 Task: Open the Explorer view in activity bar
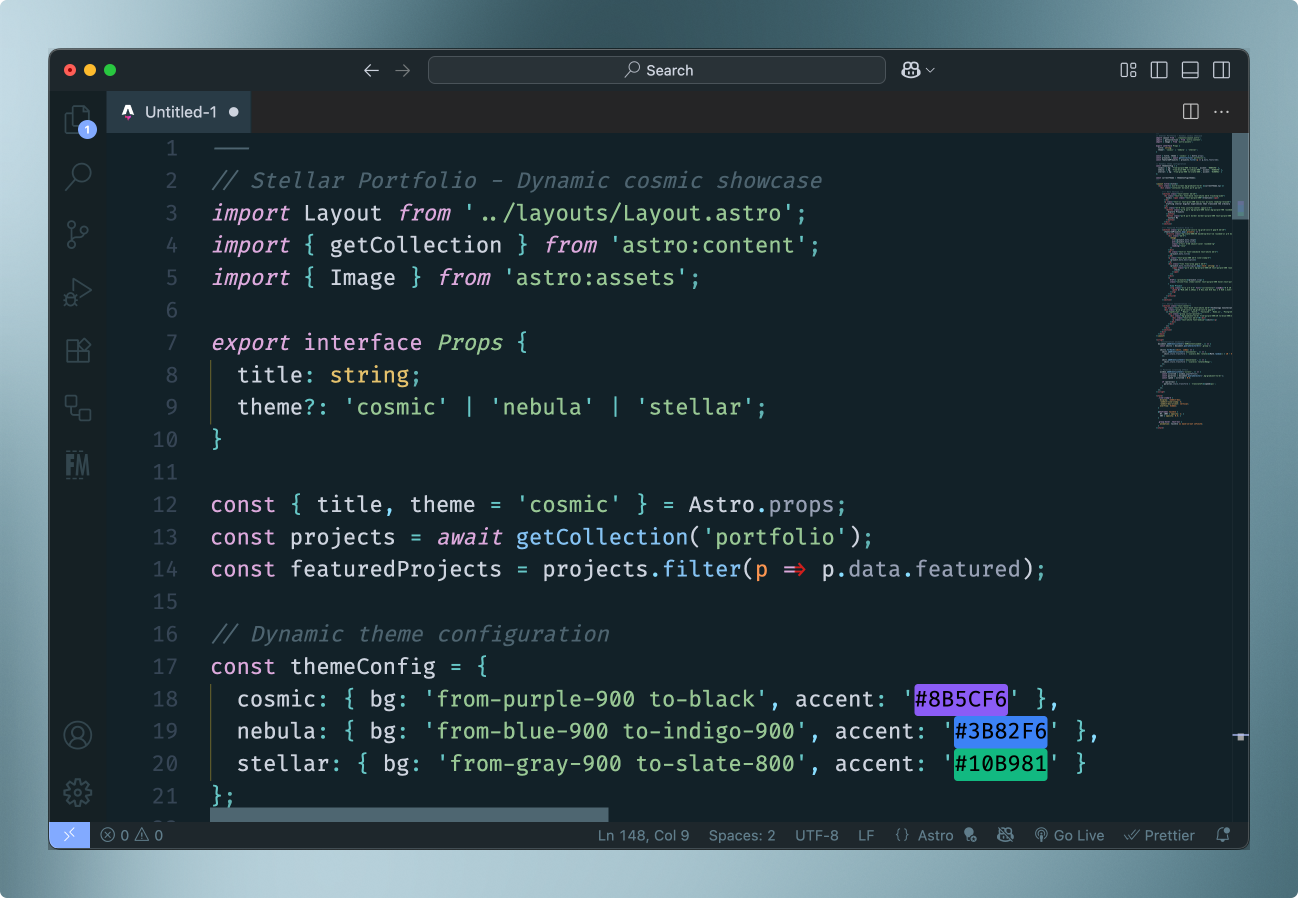point(78,120)
